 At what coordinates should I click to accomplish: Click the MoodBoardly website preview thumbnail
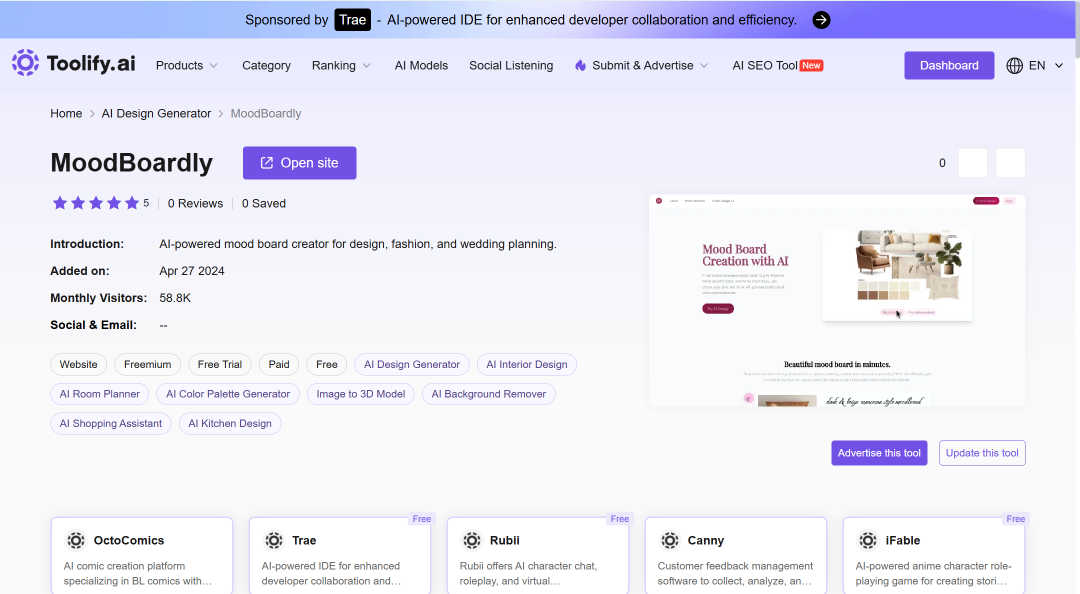837,300
